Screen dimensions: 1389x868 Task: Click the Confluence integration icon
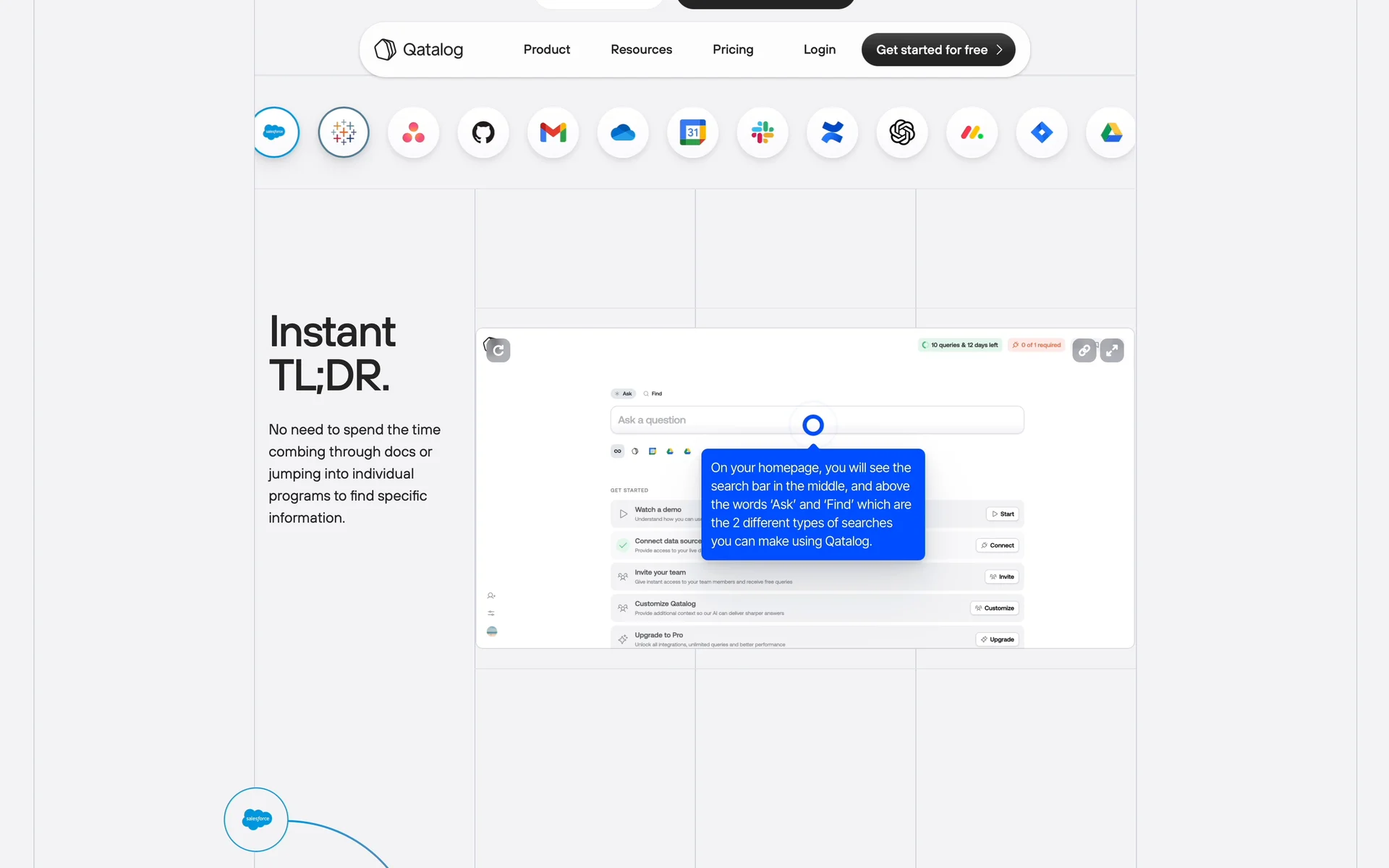(x=832, y=132)
